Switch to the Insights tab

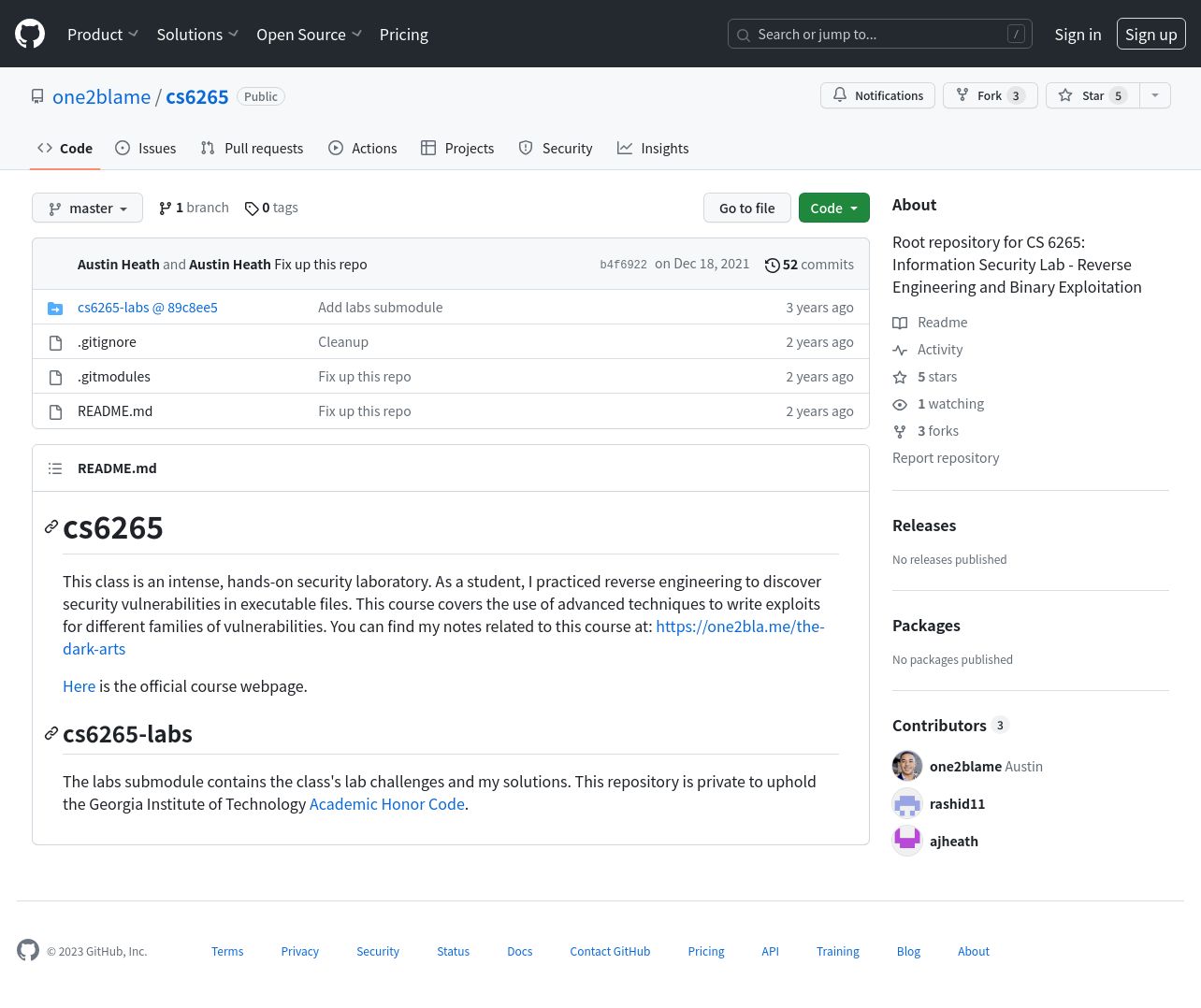pyautogui.click(x=653, y=148)
